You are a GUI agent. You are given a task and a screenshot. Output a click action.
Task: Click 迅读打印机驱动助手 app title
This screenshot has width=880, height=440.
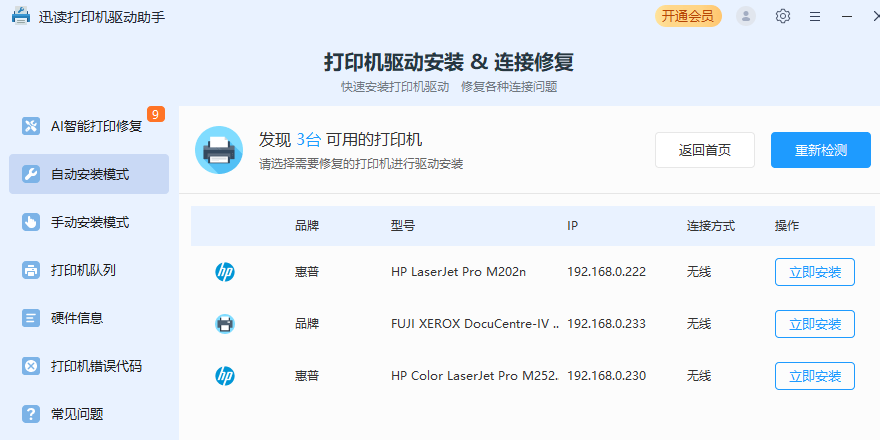coord(102,17)
